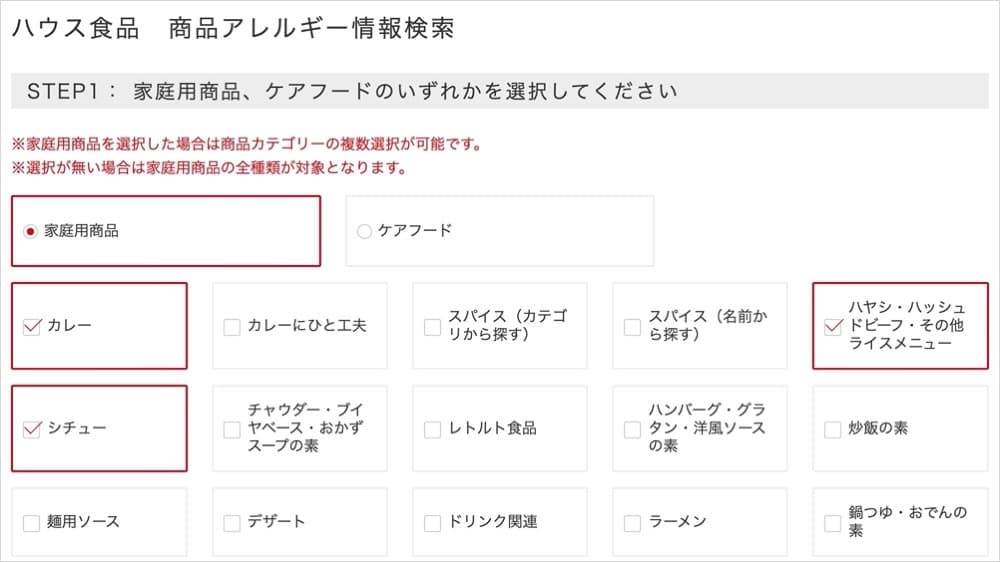Check チャウダー・ブイヤベース・おかずスープの素 checkbox
Screen dimensions: 1000x562
click(232, 430)
